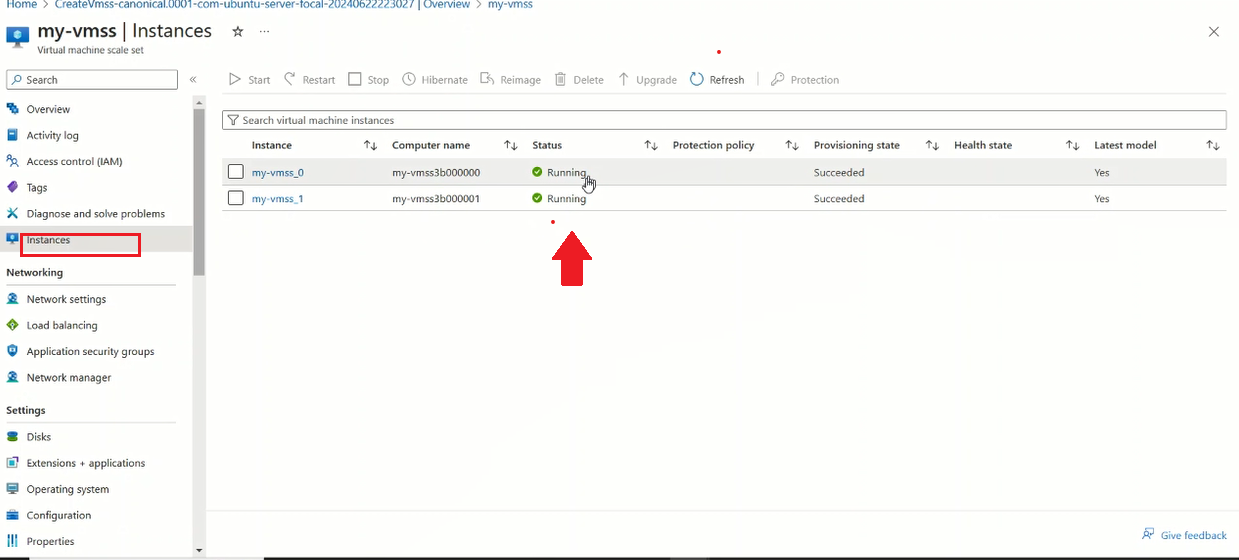The width and height of the screenshot is (1239, 560).
Task: Click the Load balancing icon
Action: pos(13,325)
